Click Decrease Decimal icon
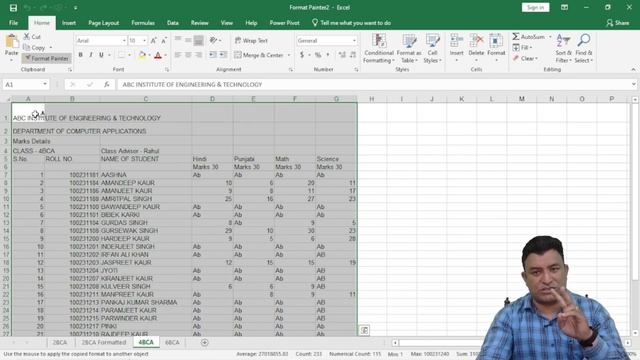This screenshot has width=640, height=360. pyautogui.click(x=353, y=55)
